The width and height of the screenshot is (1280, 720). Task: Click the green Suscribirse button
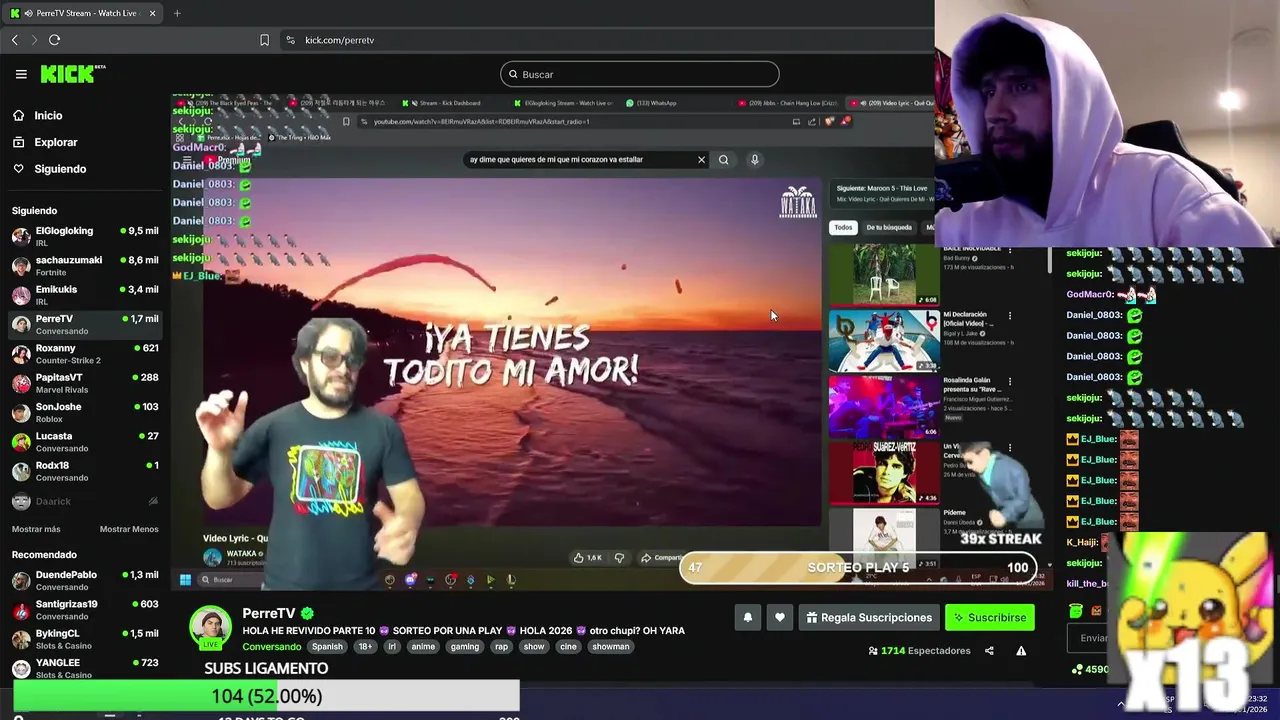(990, 618)
